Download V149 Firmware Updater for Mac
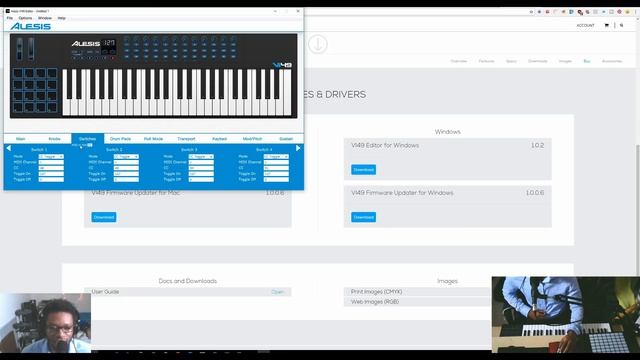 tap(104, 217)
